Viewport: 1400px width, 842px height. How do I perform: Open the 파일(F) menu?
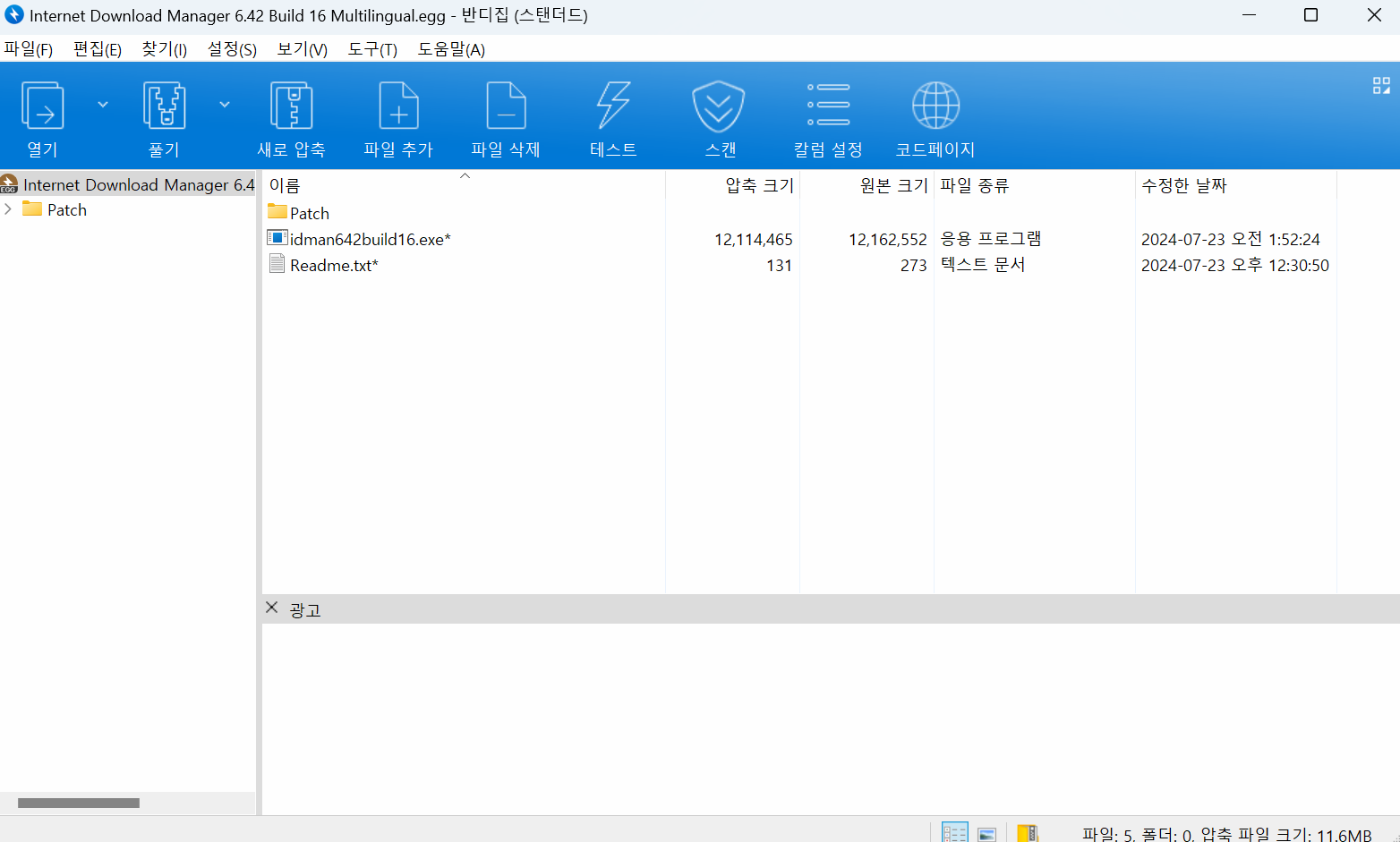pyautogui.click(x=28, y=49)
